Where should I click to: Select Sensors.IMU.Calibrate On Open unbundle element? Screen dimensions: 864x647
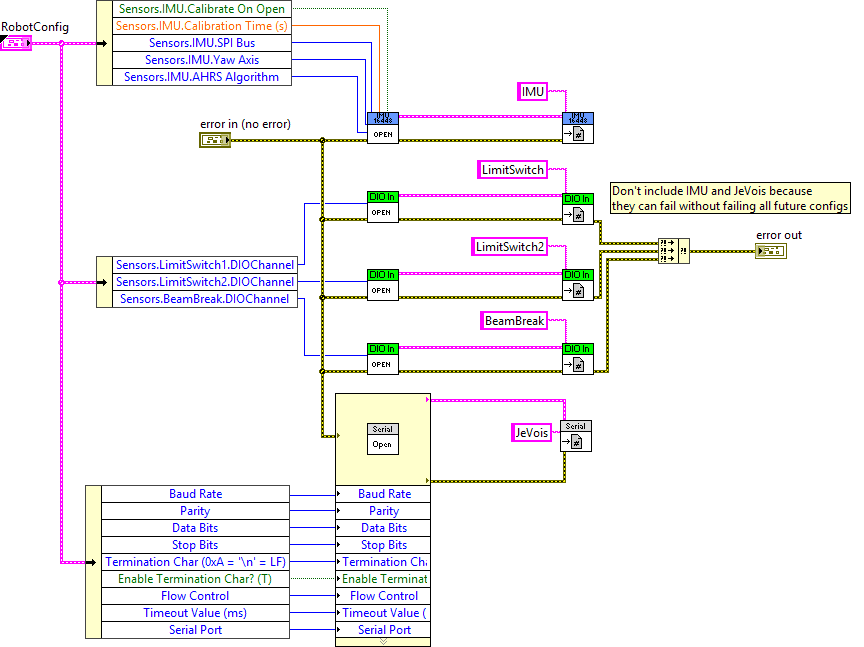[201, 9]
